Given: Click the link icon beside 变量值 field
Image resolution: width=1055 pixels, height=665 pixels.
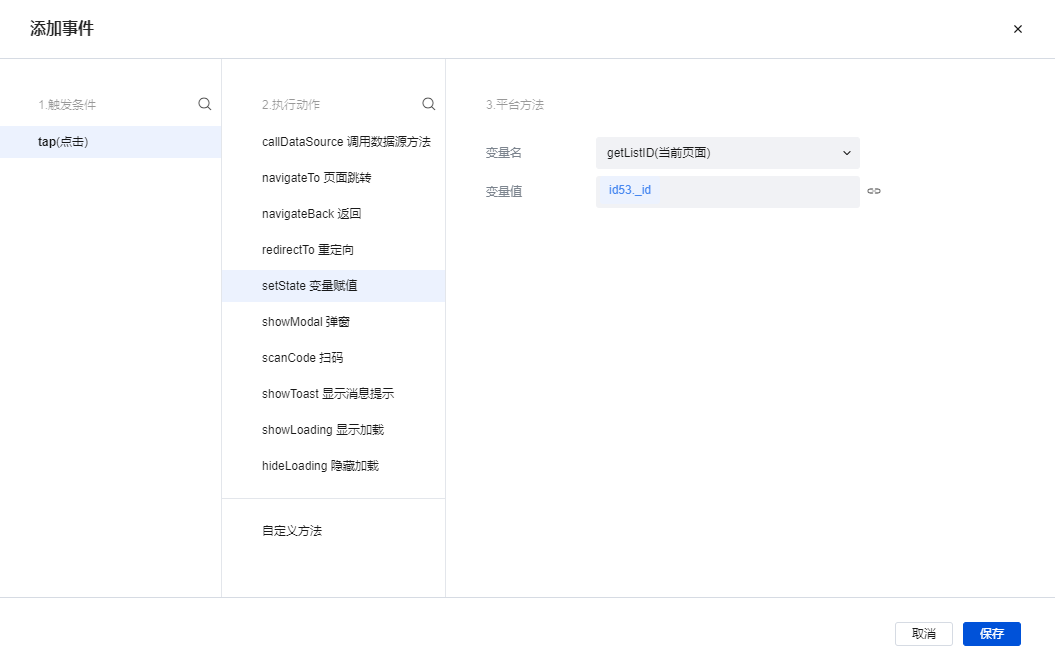Looking at the screenshot, I should point(874,191).
